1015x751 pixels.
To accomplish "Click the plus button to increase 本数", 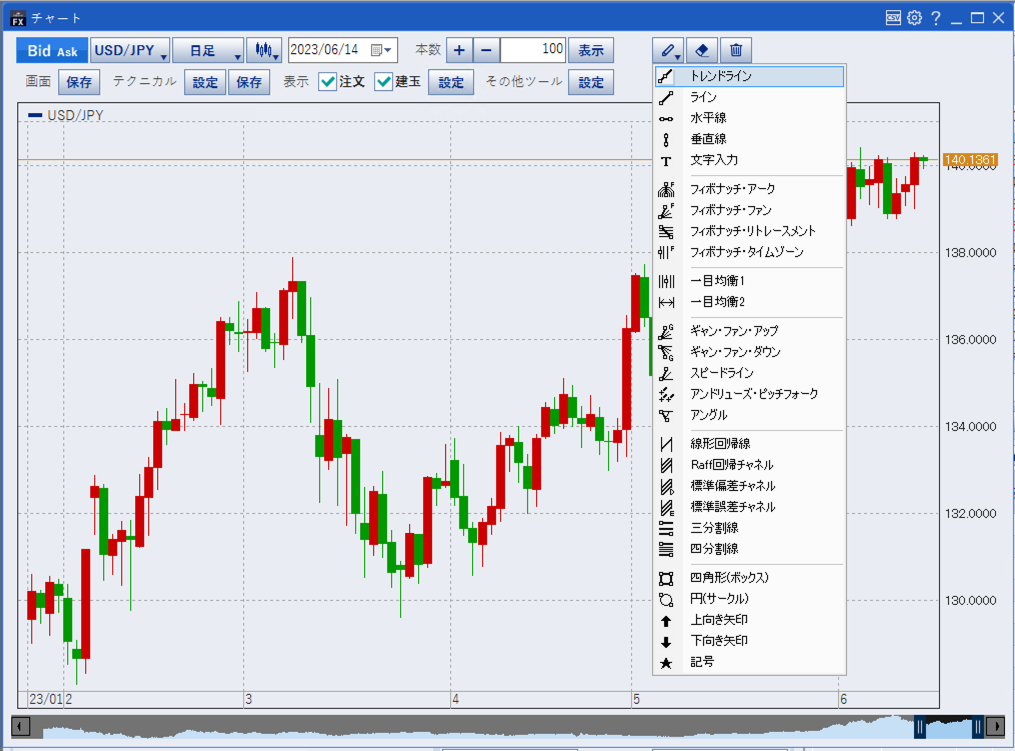I will click(x=458, y=51).
